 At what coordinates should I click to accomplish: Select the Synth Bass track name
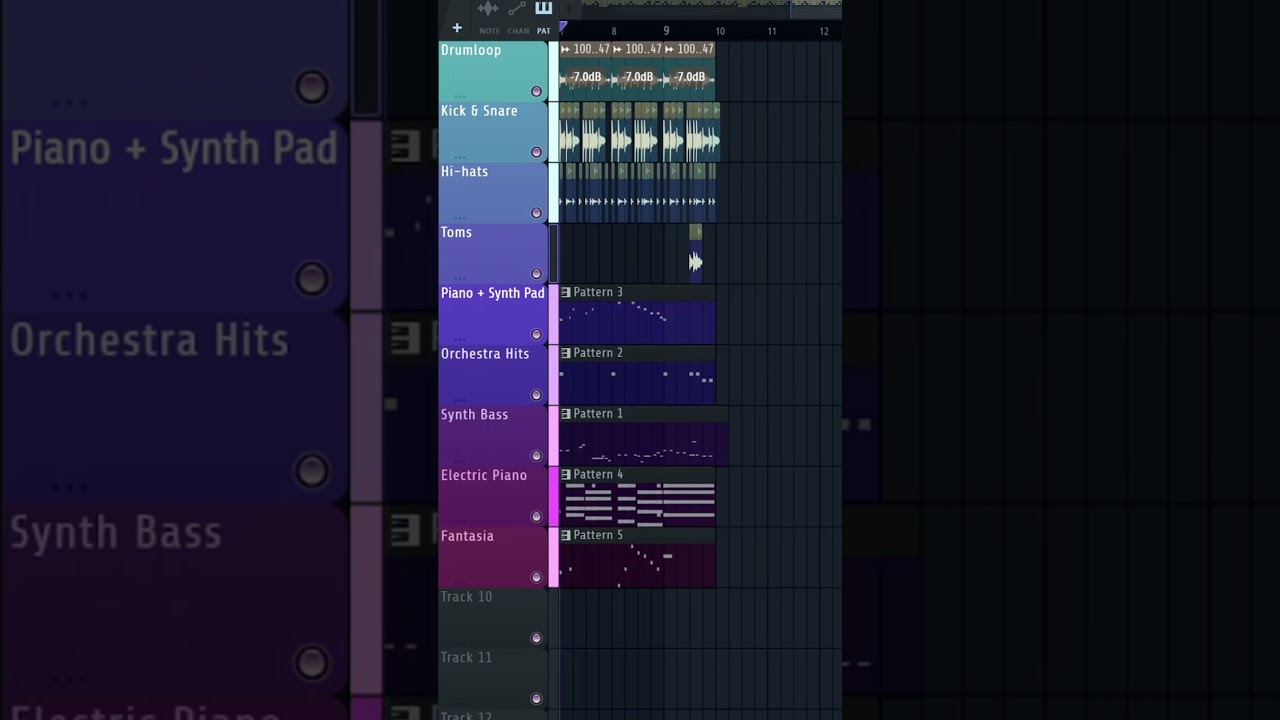474,415
